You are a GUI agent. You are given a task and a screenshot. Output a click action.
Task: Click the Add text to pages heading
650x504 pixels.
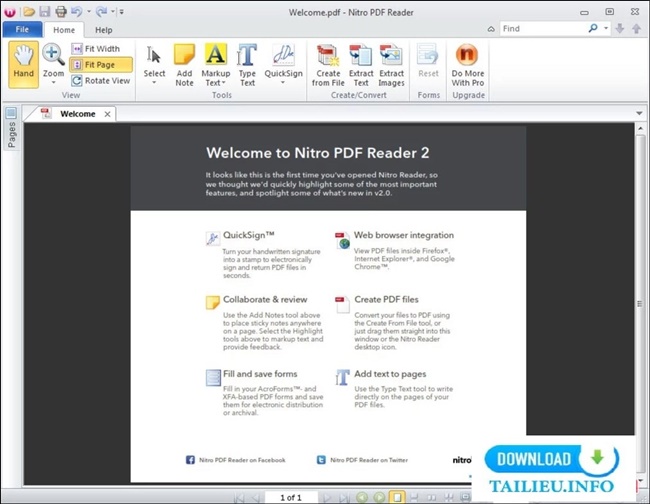[390, 374]
